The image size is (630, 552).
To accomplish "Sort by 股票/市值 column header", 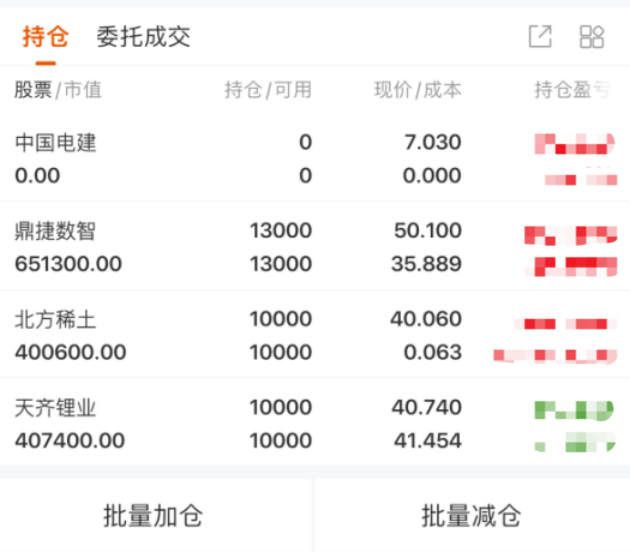I will (58, 90).
